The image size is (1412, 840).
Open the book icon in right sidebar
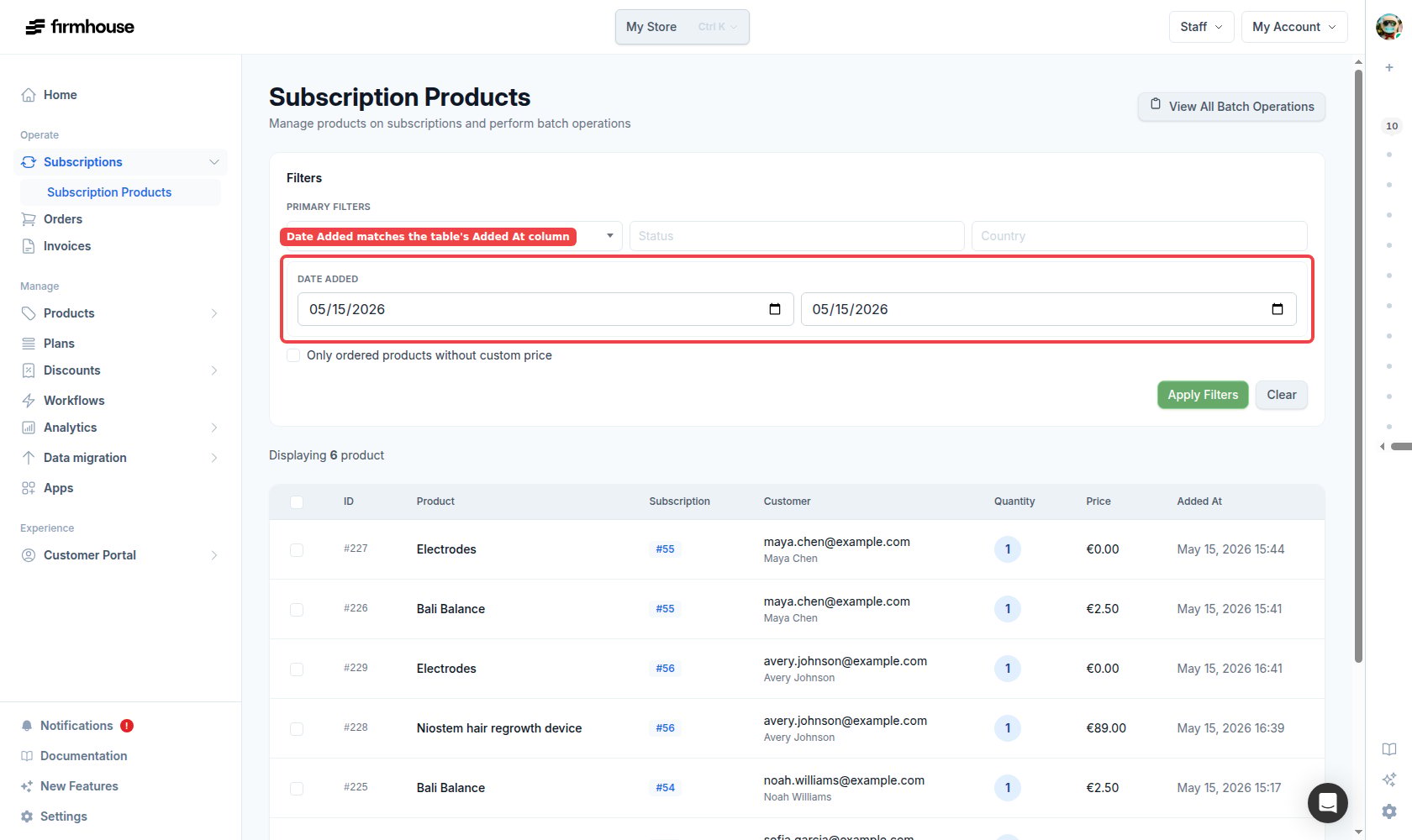[1389, 749]
